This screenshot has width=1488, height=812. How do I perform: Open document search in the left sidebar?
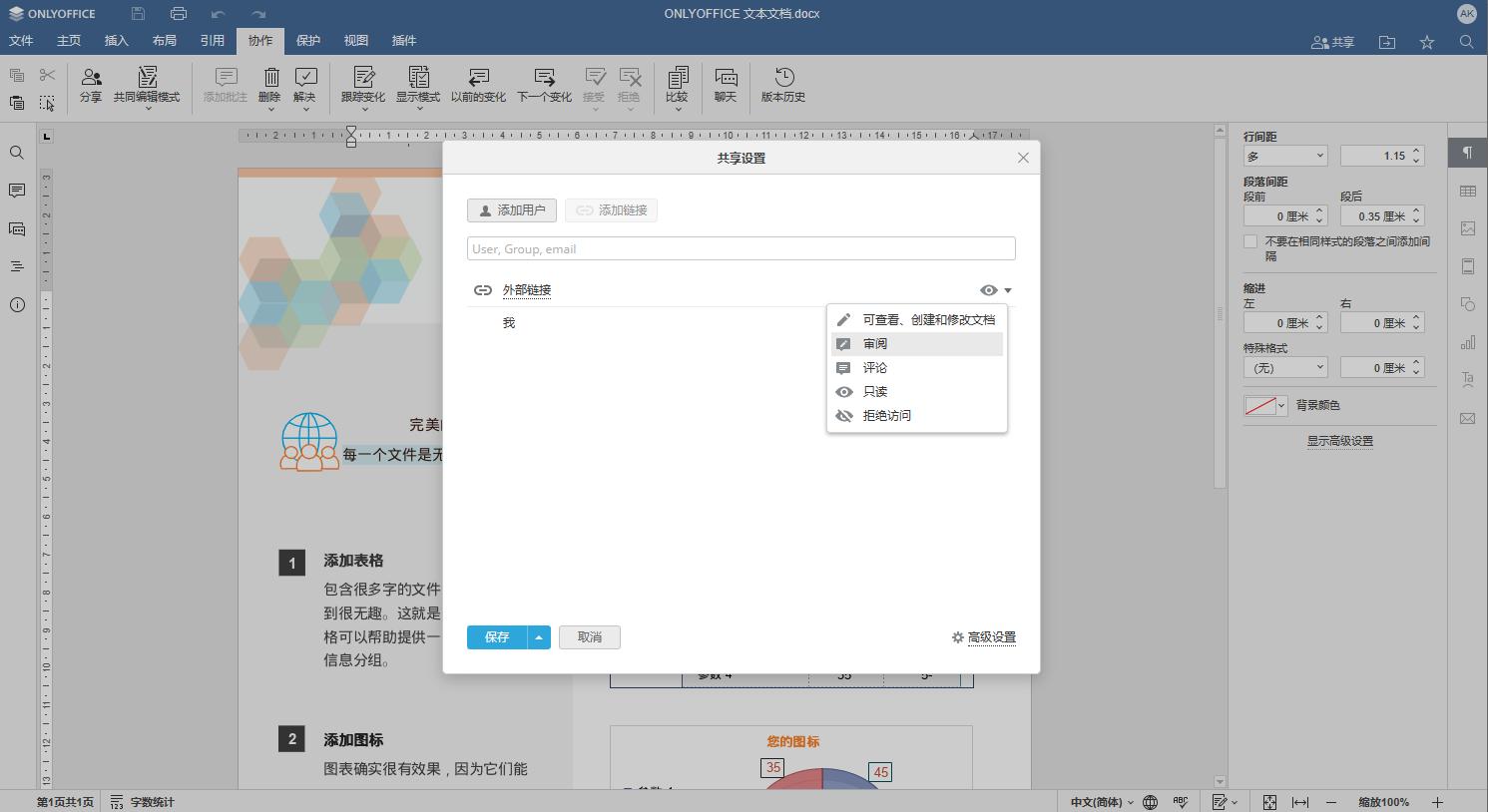coord(16,152)
